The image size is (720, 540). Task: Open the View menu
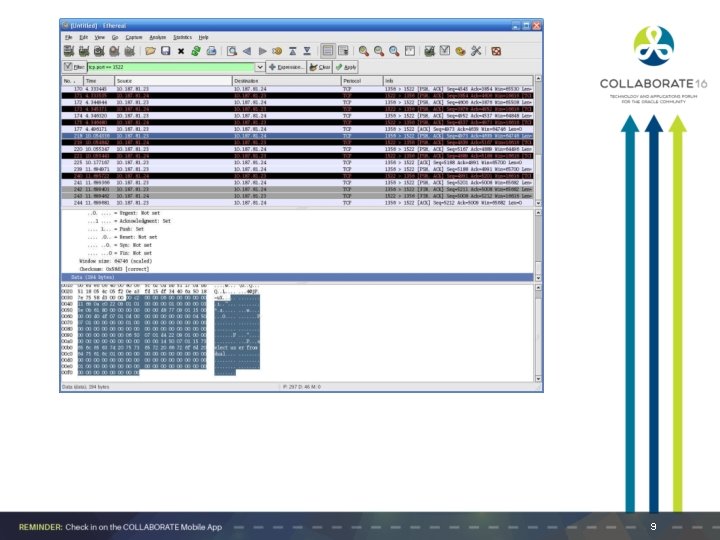(x=100, y=37)
